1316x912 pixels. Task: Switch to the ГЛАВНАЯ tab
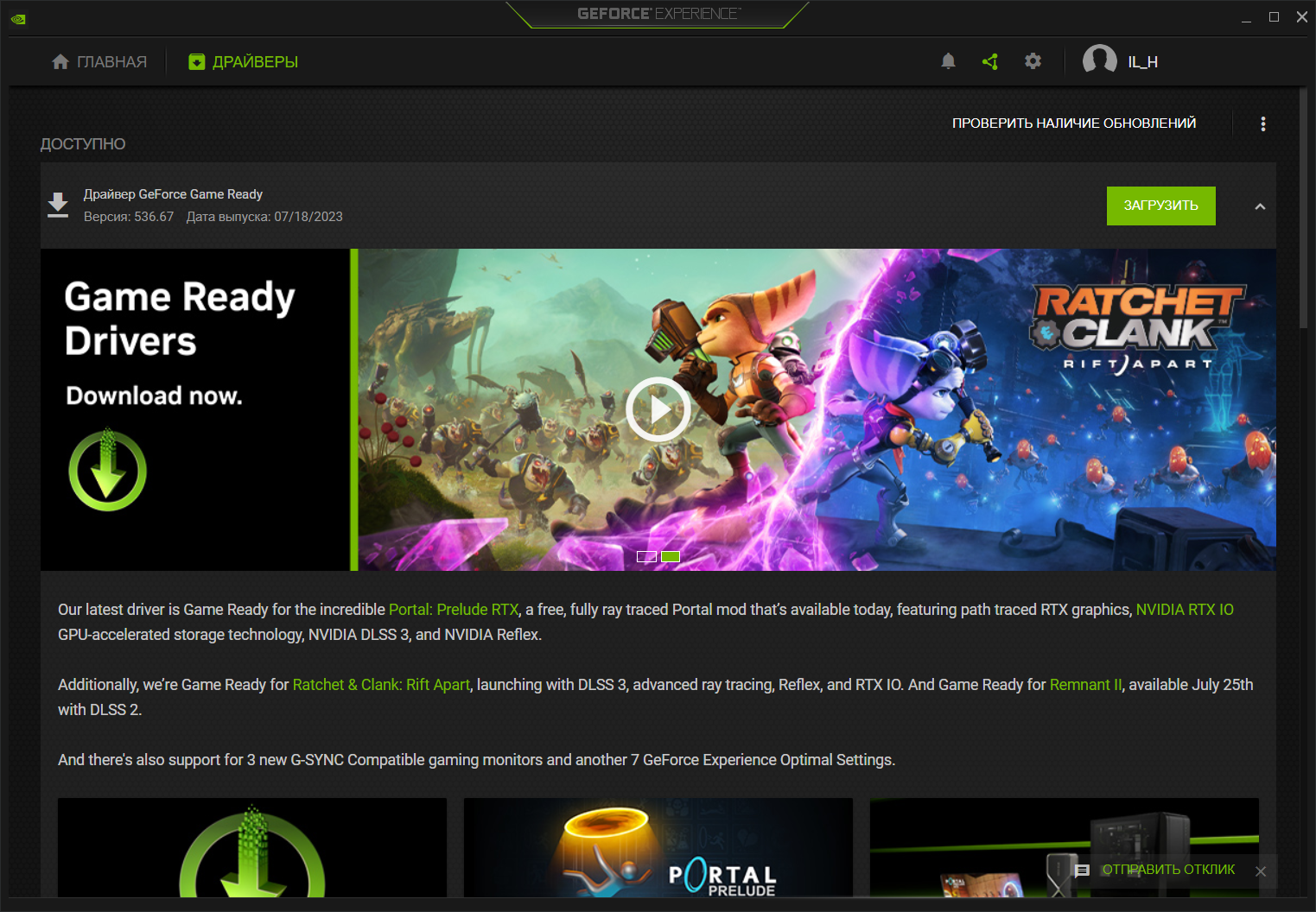tap(99, 62)
